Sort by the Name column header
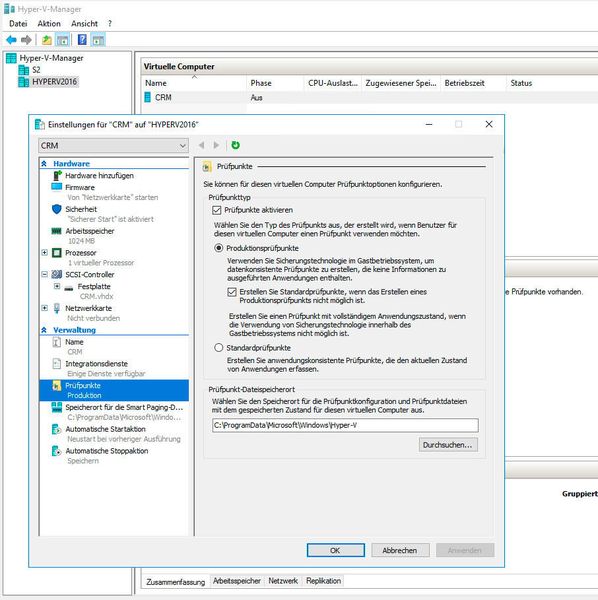598x600 pixels. click(x=194, y=83)
